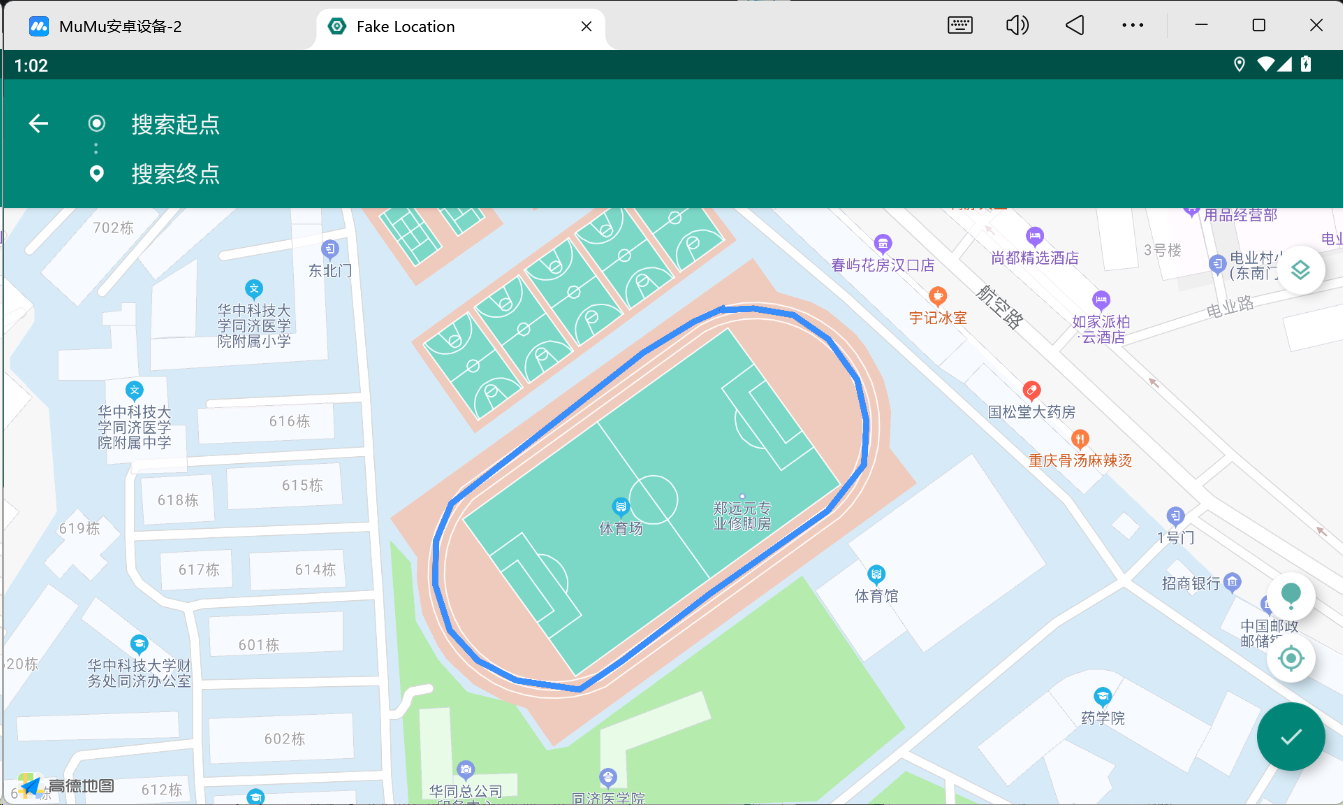Click the emulator keyboard icon
Screen dimensions: 1343x805
(x=961, y=26)
